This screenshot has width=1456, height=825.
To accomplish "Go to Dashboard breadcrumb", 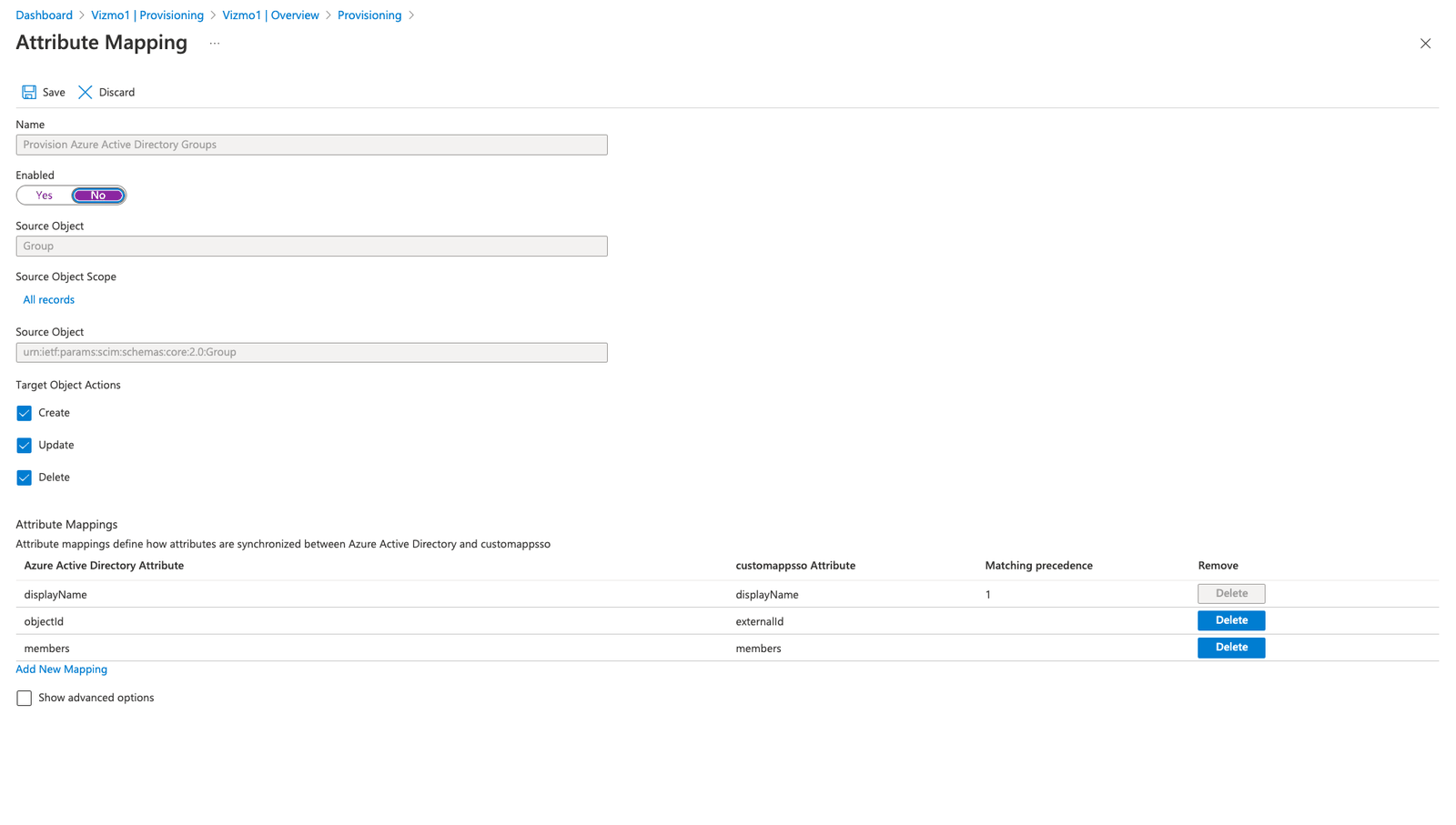I will coord(44,15).
